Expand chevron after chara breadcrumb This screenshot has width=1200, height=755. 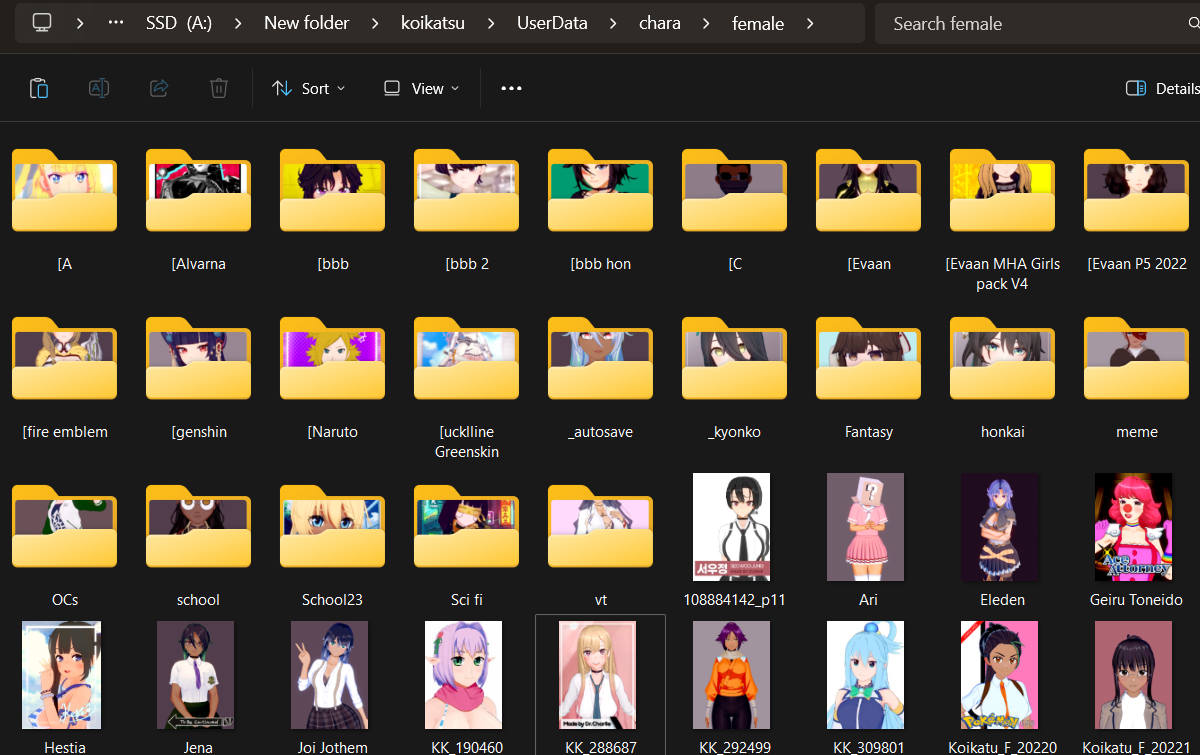(706, 22)
